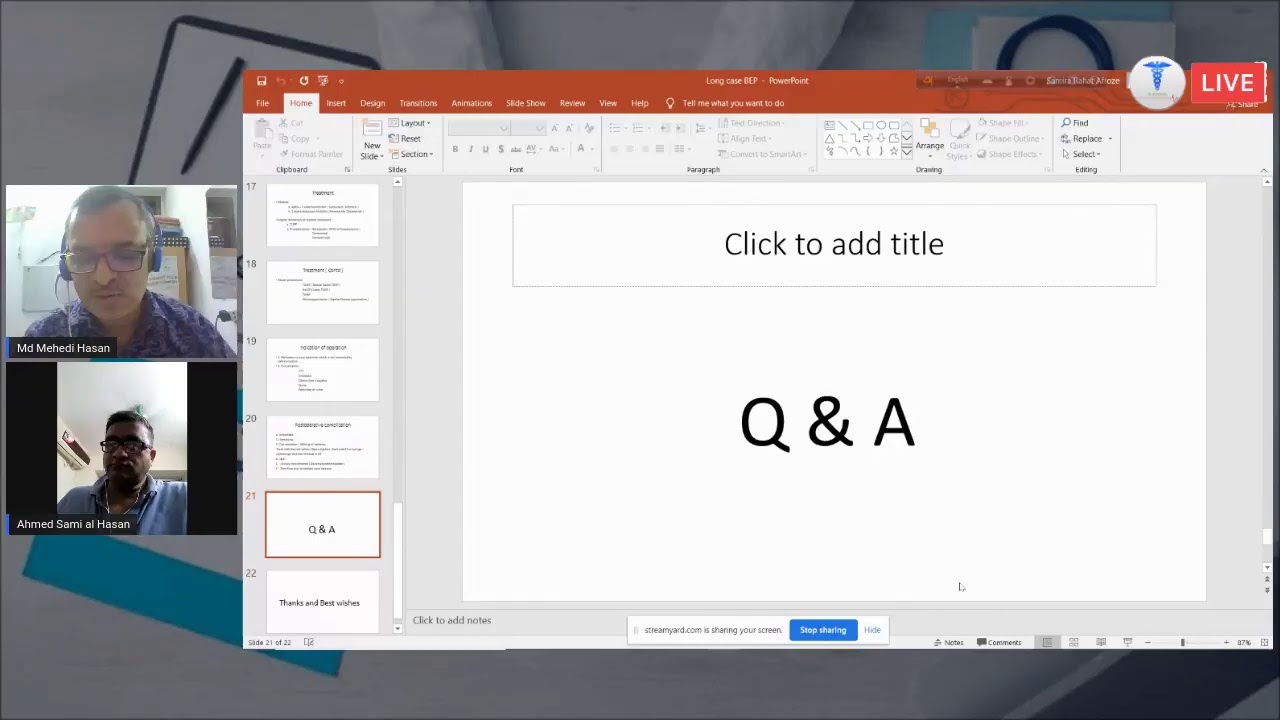1280x720 pixels.
Task: Open the Animations ribbon tab
Action: coord(471,103)
